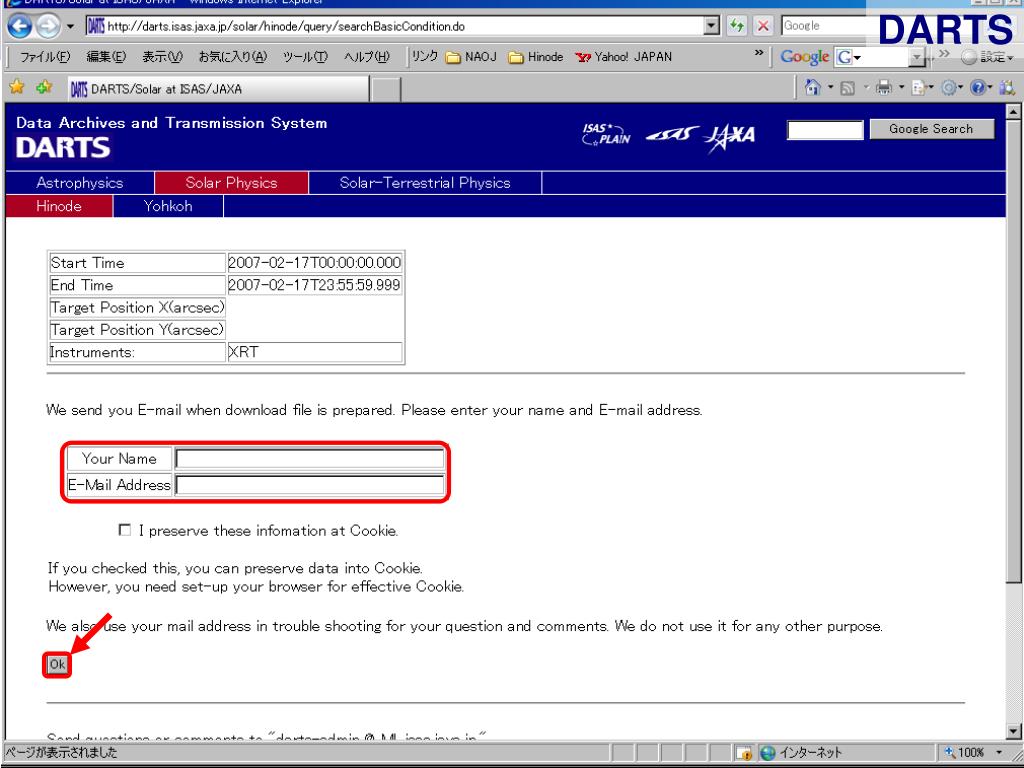Open the ファイル(F) menu
1024x768 pixels.
[x=45, y=57]
